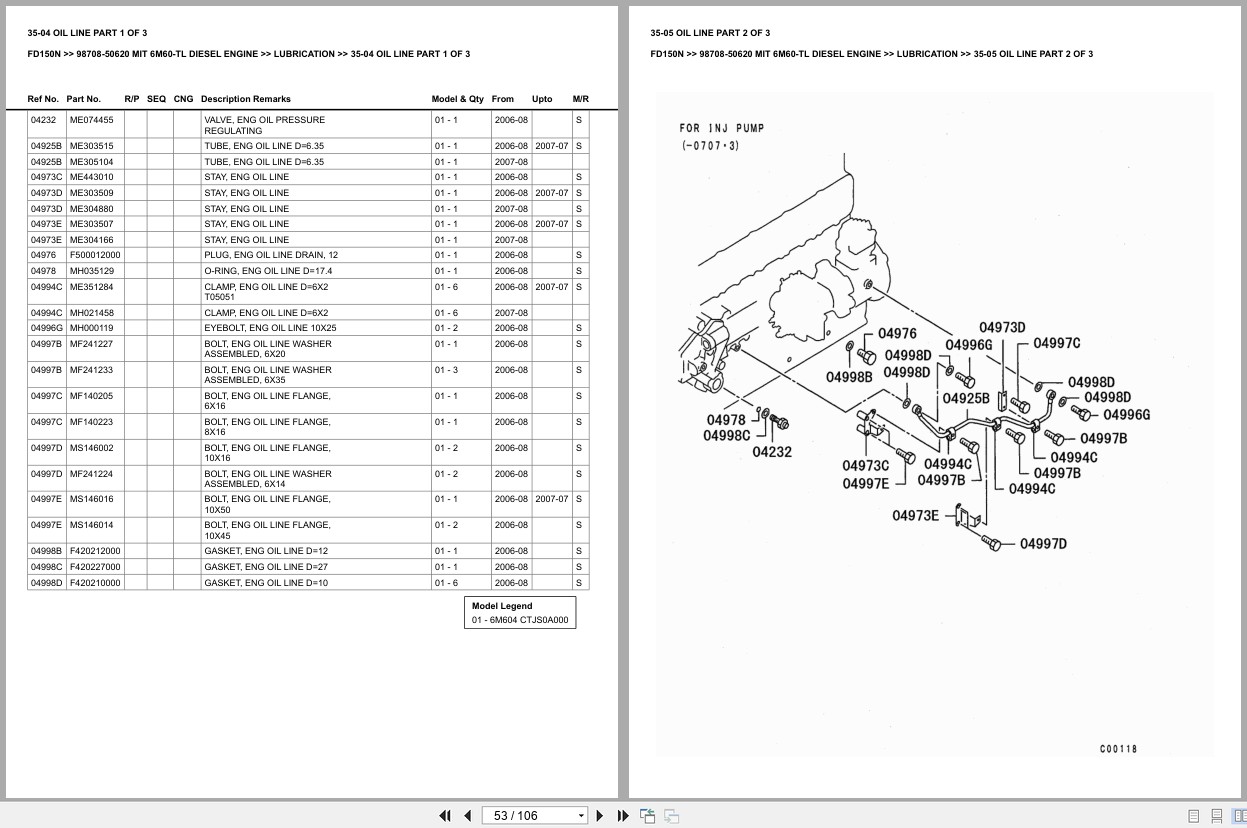The image size is (1247, 828).
Task: Select part number MH021458
Action: point(91,313)
